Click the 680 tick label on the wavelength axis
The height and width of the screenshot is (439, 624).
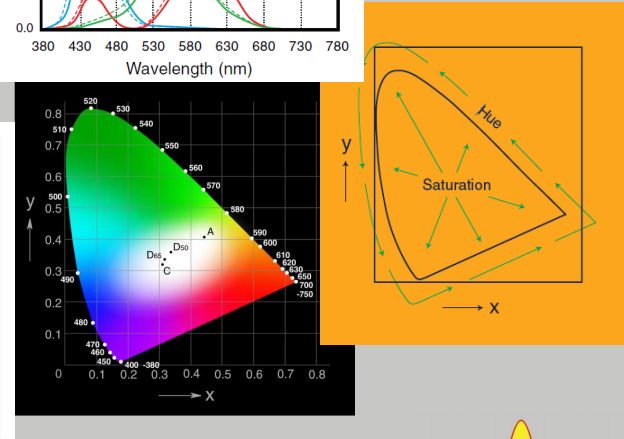click(263, 47)
